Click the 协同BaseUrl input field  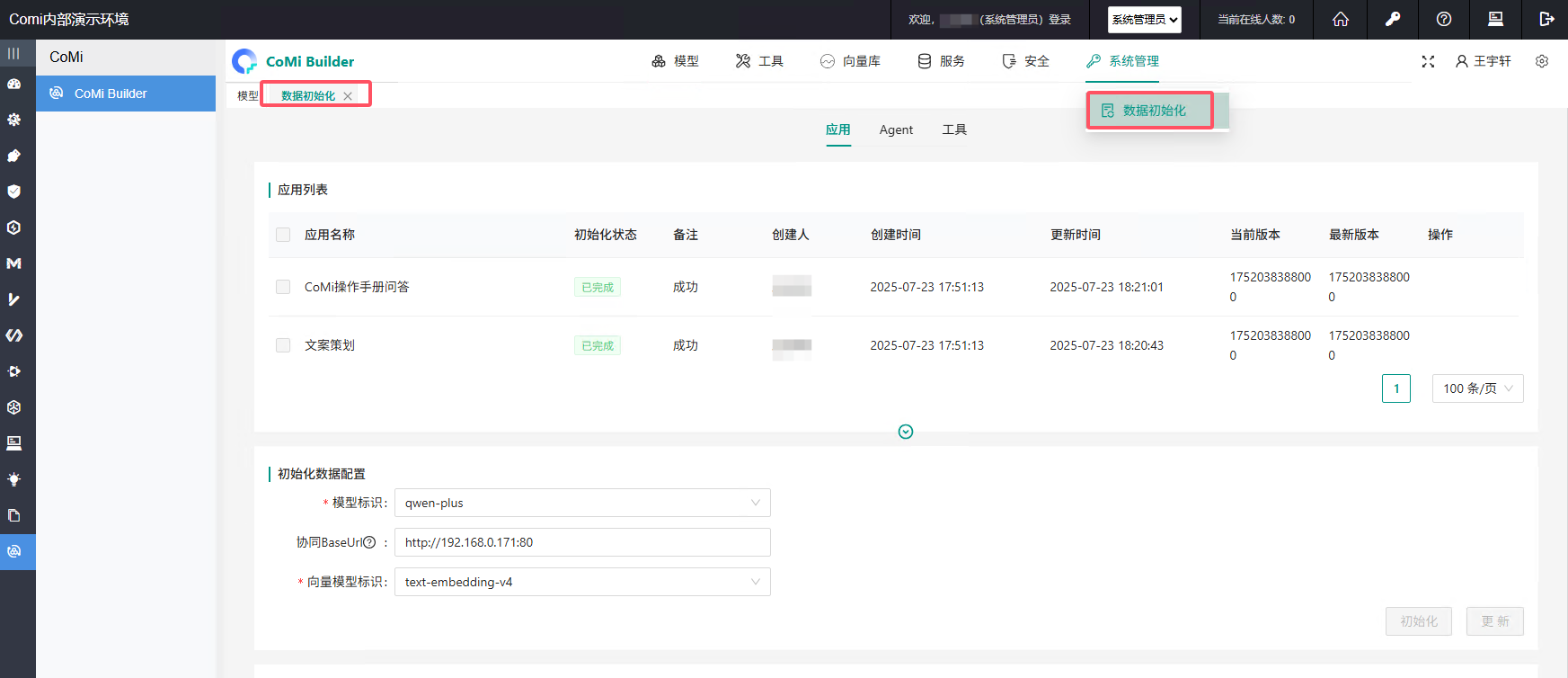[x=581, y=542]
